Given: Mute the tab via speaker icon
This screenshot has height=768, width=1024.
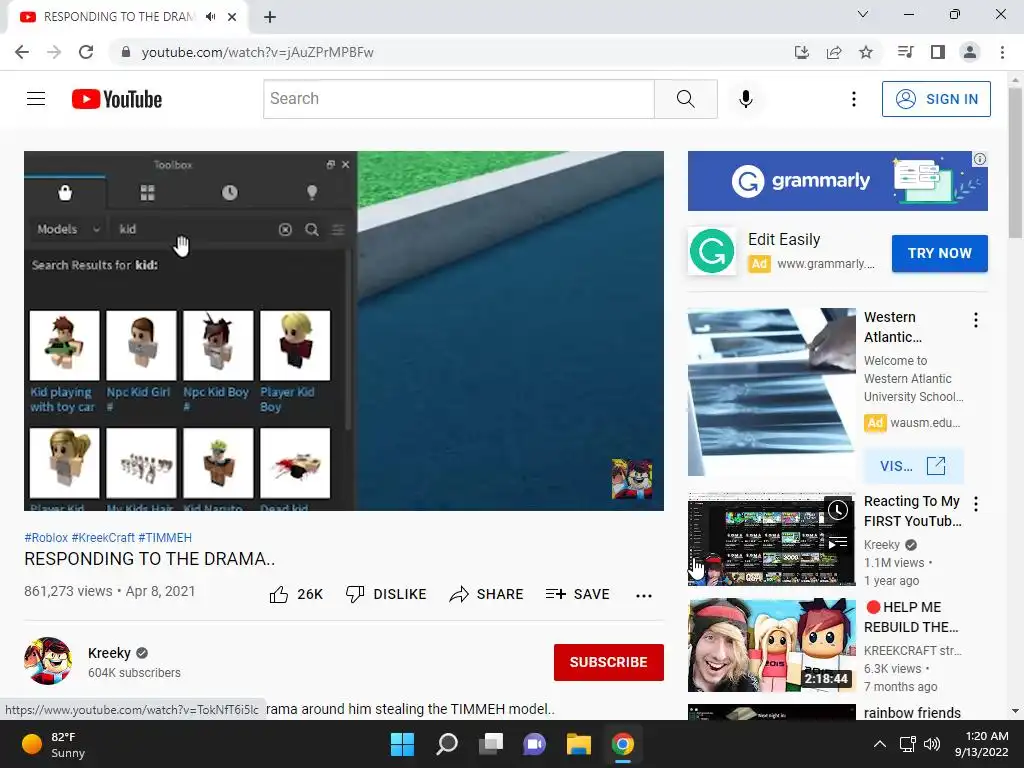Looking at the screenshot, I should [x=210, y=17].
